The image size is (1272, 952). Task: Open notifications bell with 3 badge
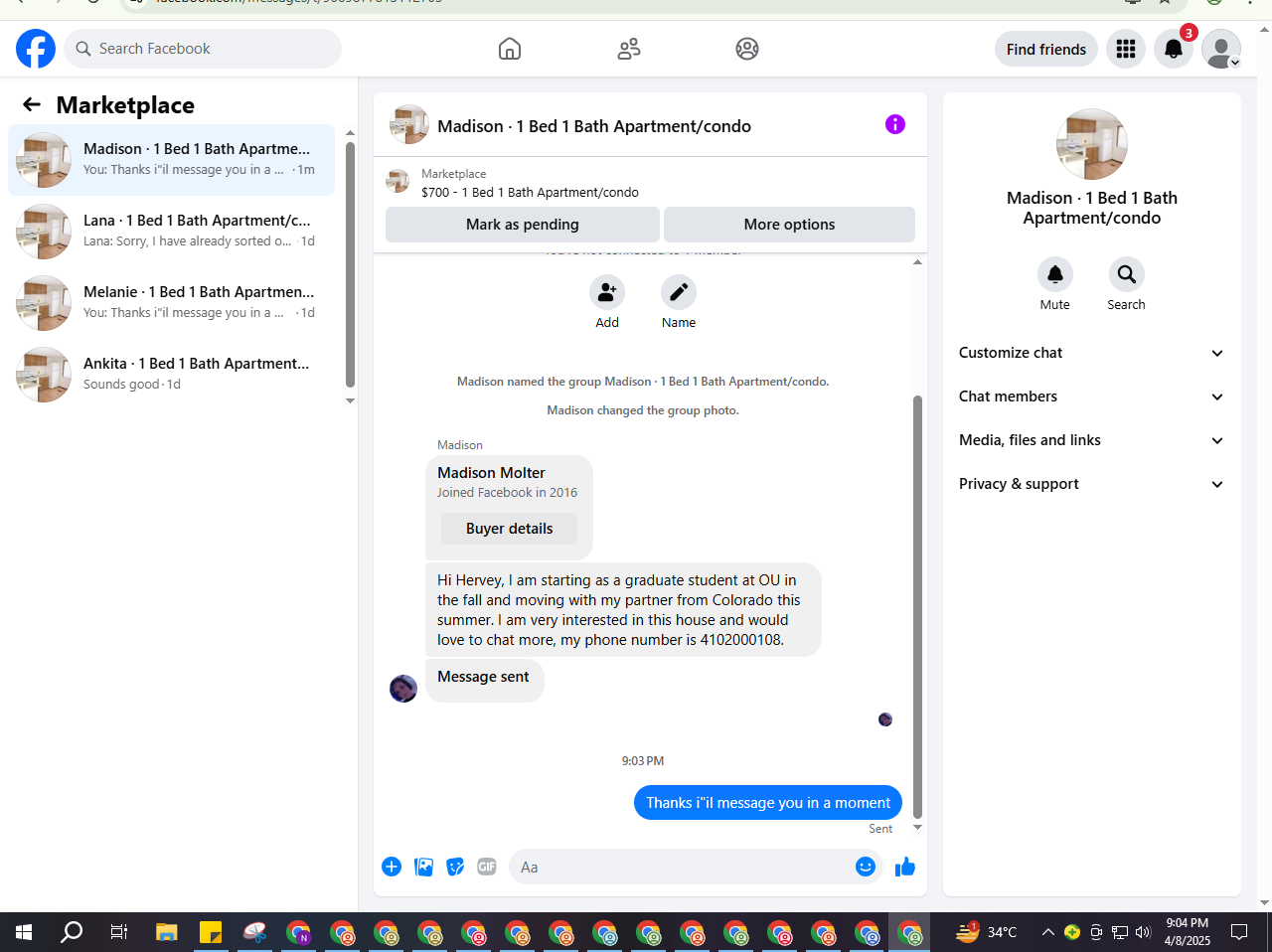coord(1174,49)
